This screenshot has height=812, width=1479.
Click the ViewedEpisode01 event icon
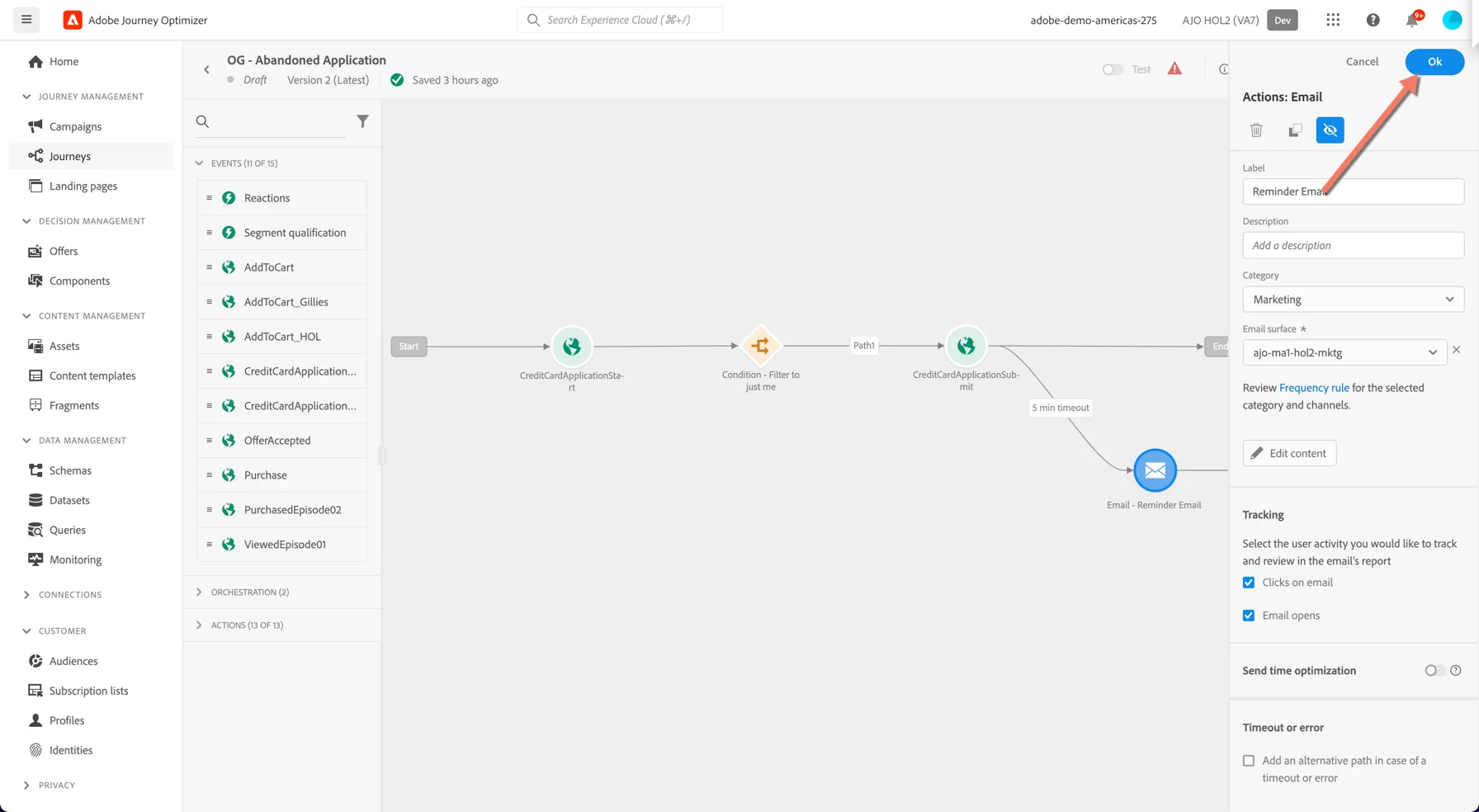click(x=229, y=545)
